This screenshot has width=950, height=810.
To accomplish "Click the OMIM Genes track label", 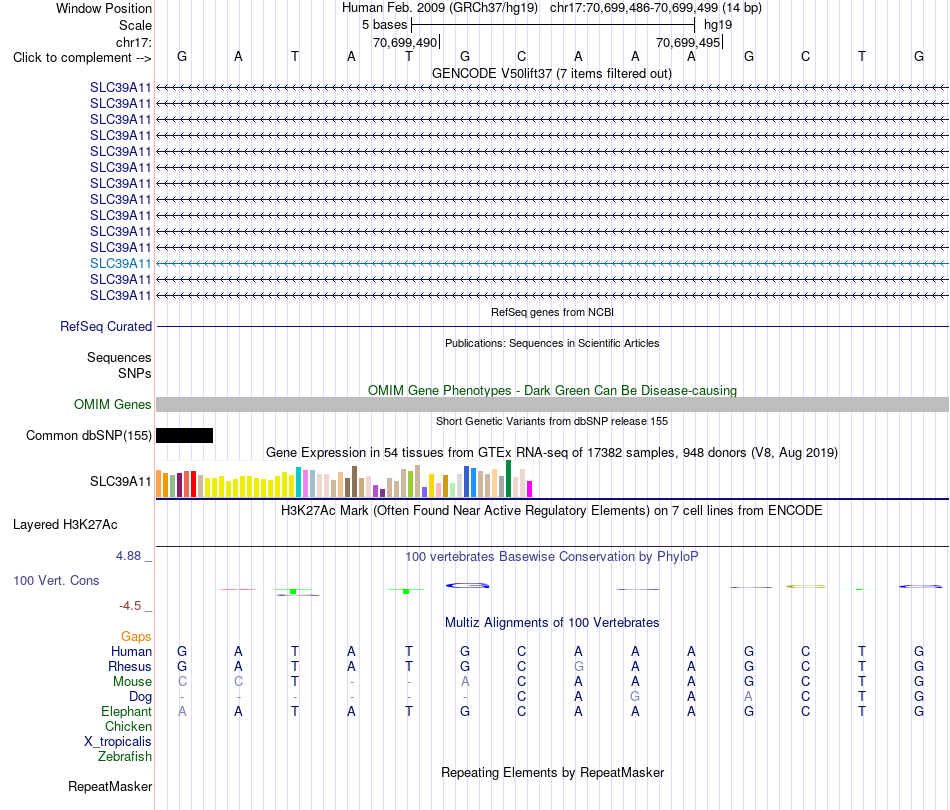I will tap(112, 404).
